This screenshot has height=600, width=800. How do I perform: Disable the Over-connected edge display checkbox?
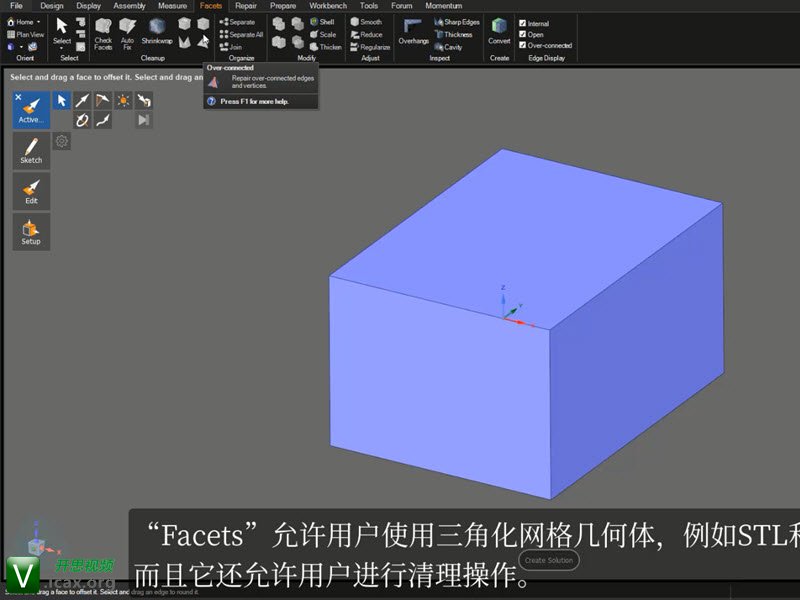[x=523, y=45]
